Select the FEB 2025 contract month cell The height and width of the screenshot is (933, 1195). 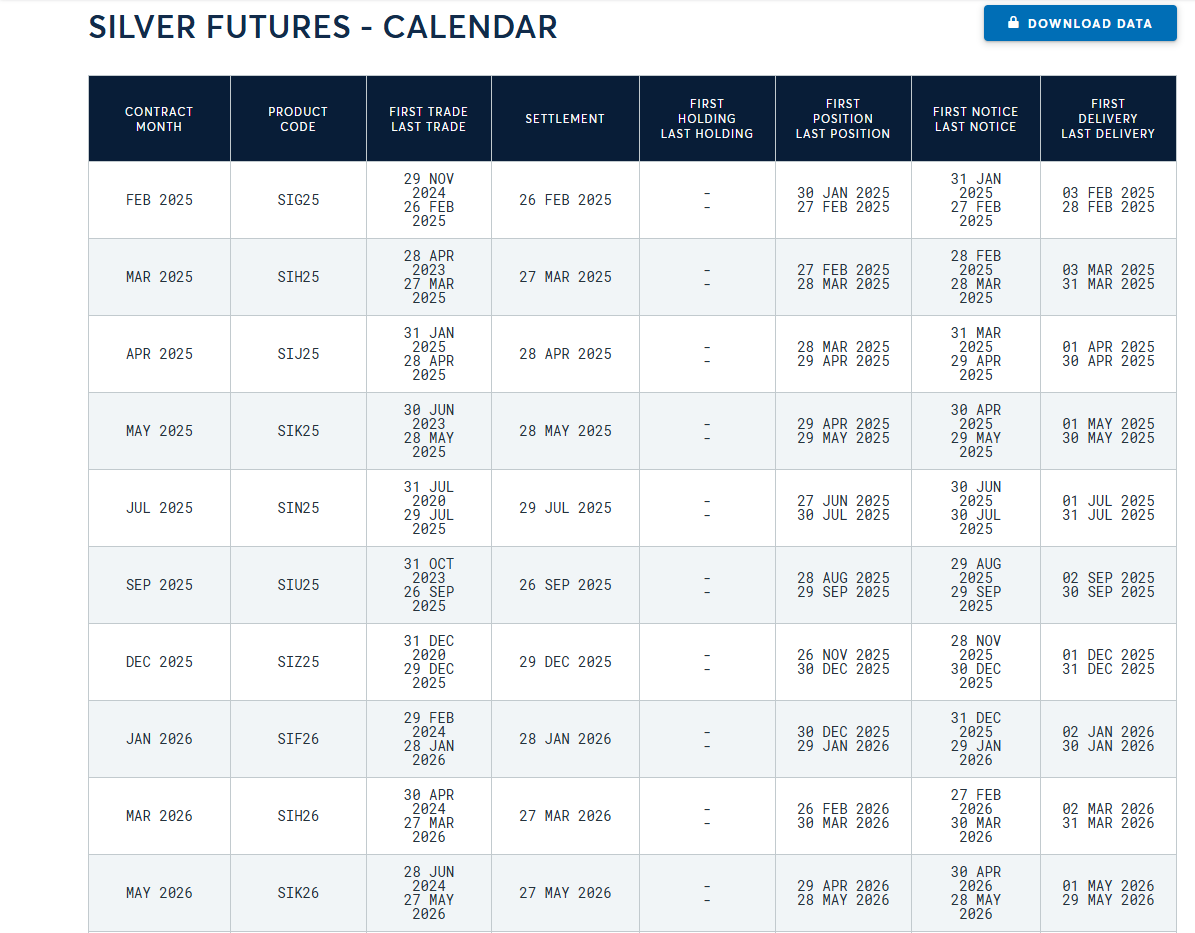[x=159, y=200]
